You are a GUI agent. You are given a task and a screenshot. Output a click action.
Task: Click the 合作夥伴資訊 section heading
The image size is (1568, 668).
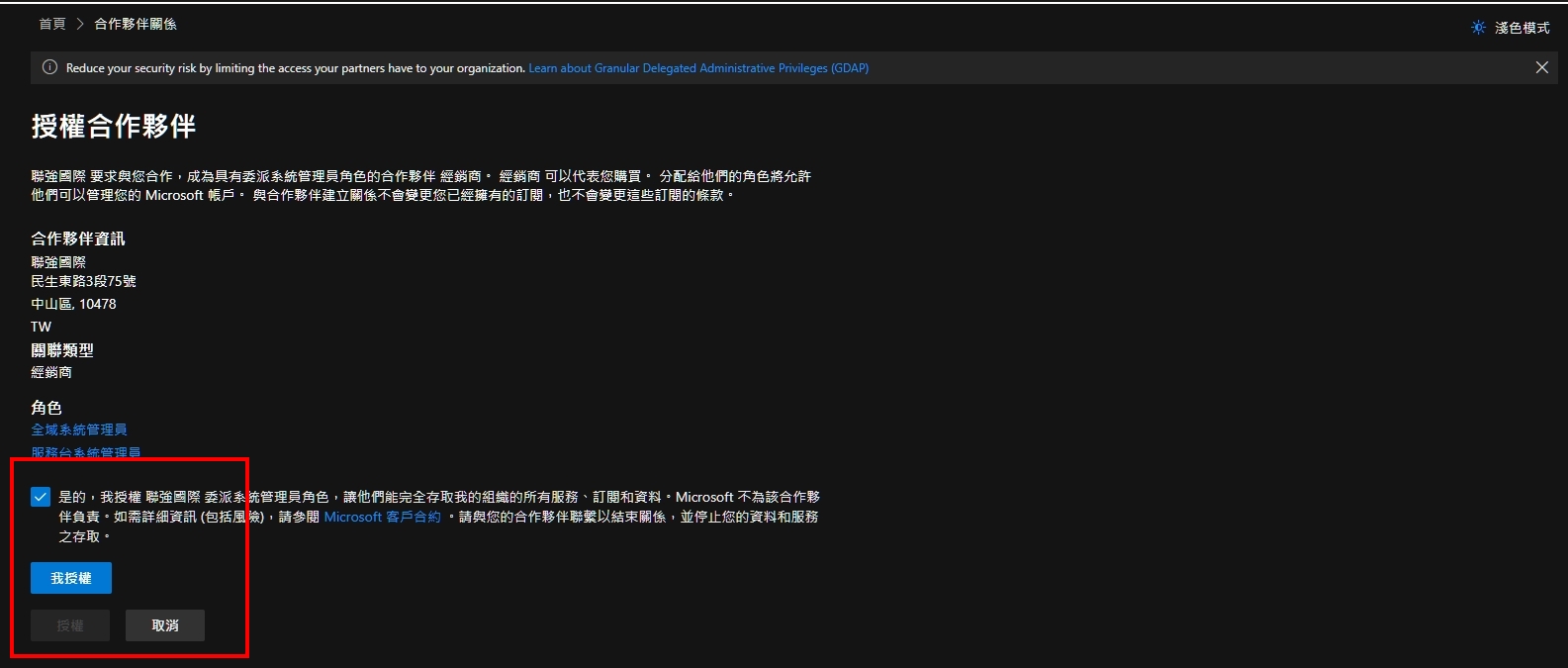(78, 239)
